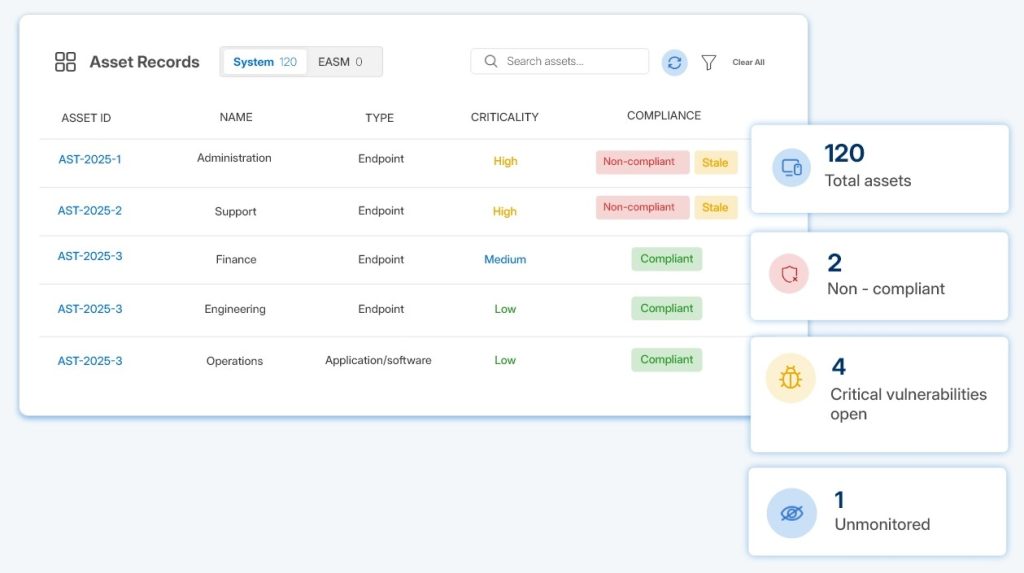Sort by NAME column header

[236, 118]
